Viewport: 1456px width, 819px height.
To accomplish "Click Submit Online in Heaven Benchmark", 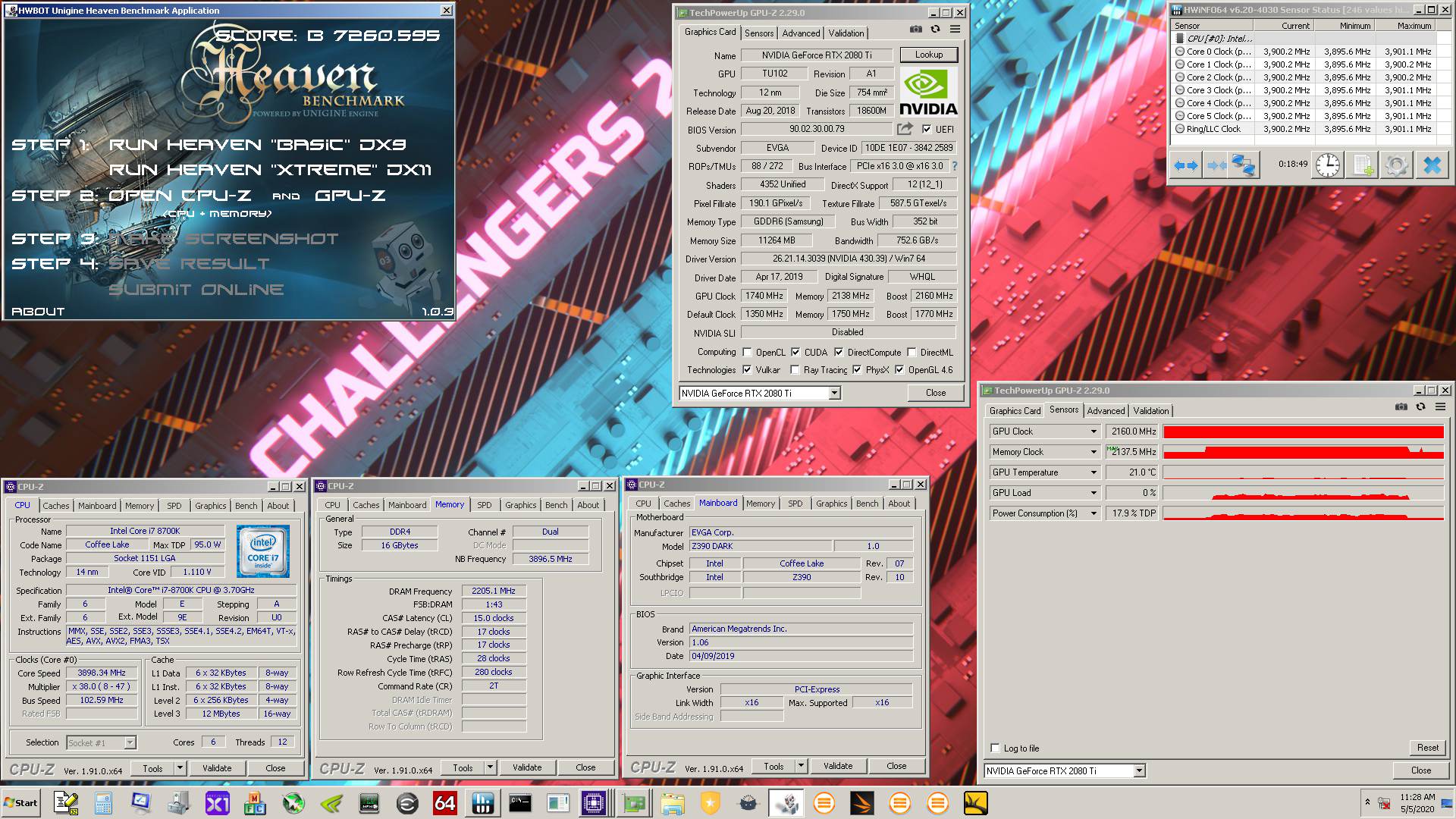I will coord(196,290).
